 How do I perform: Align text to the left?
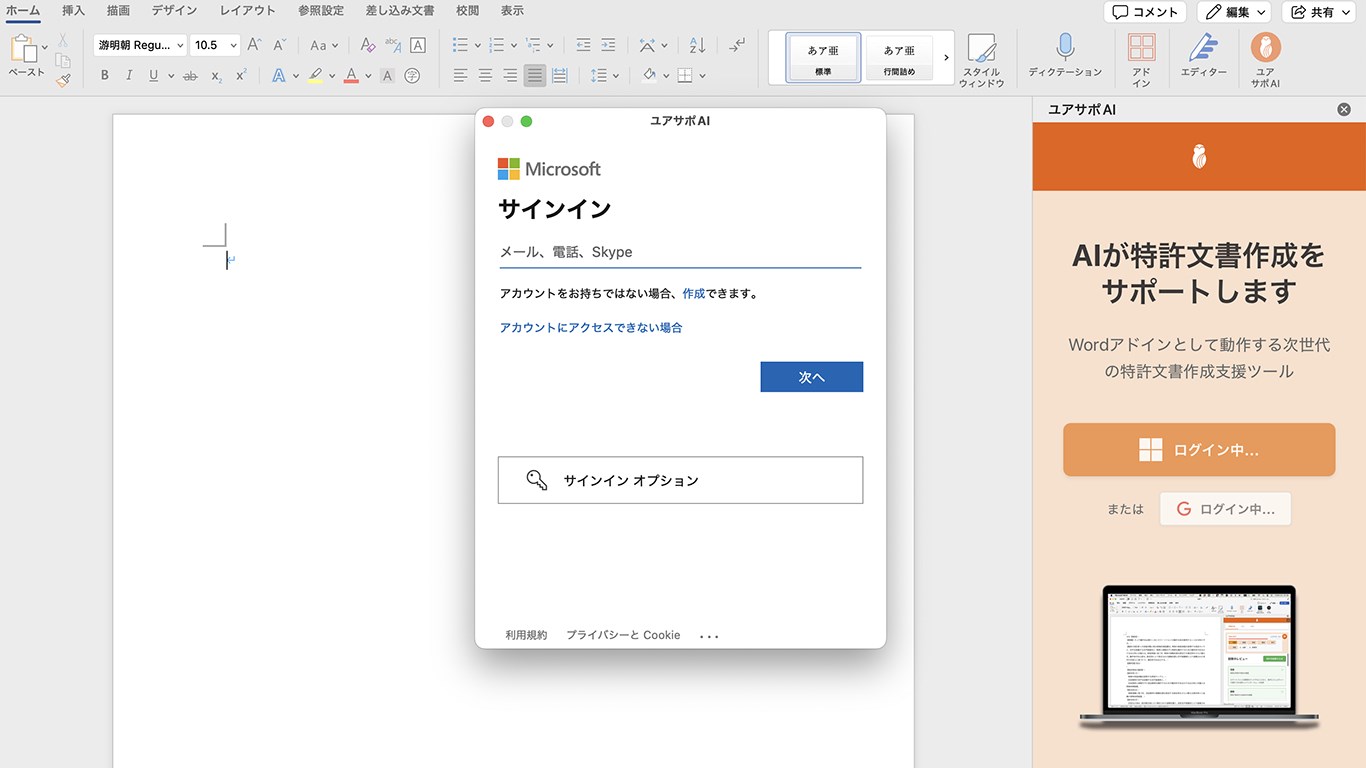click(460, 76)
